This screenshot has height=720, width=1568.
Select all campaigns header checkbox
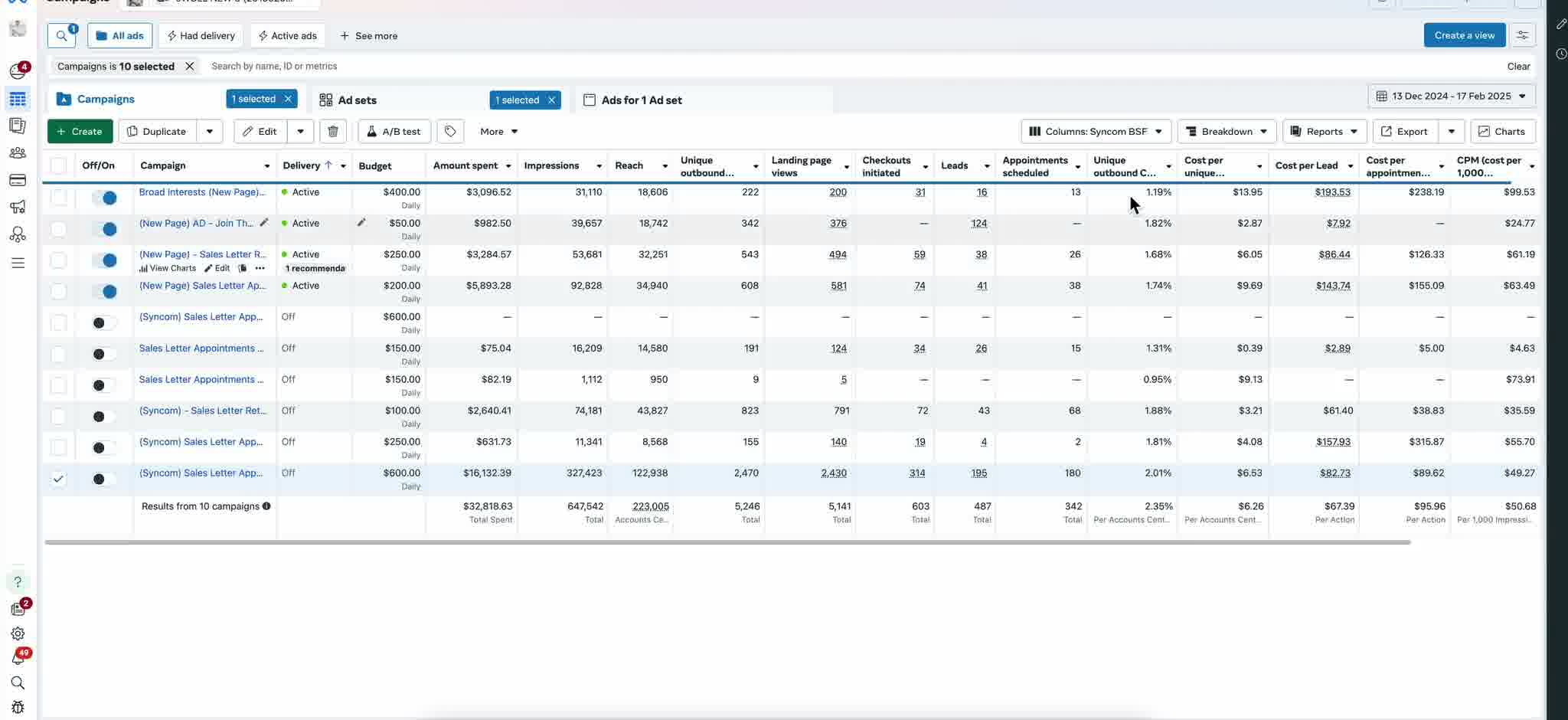coord(58,165)
